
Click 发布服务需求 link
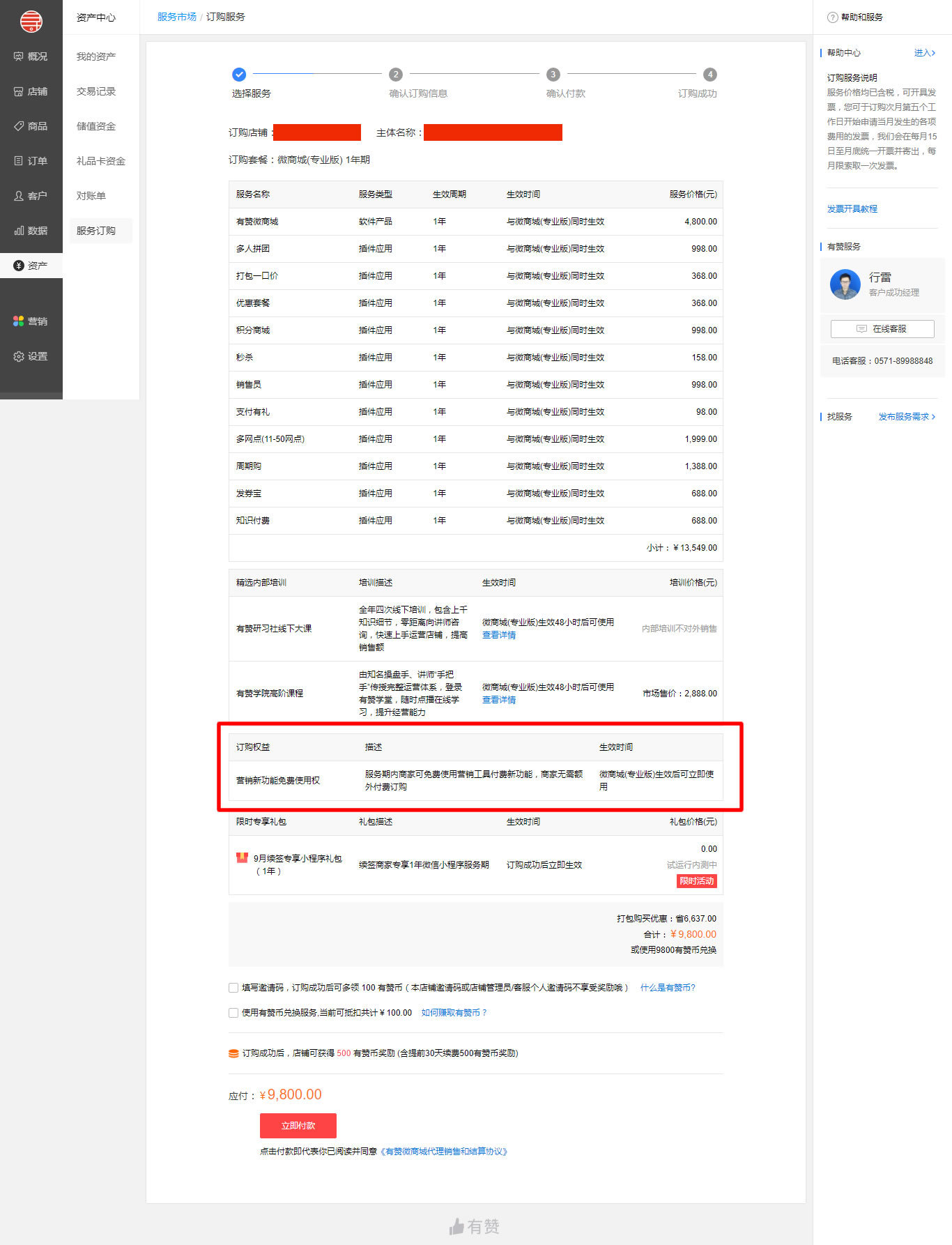pyautogui.click(x=907, y=417)
